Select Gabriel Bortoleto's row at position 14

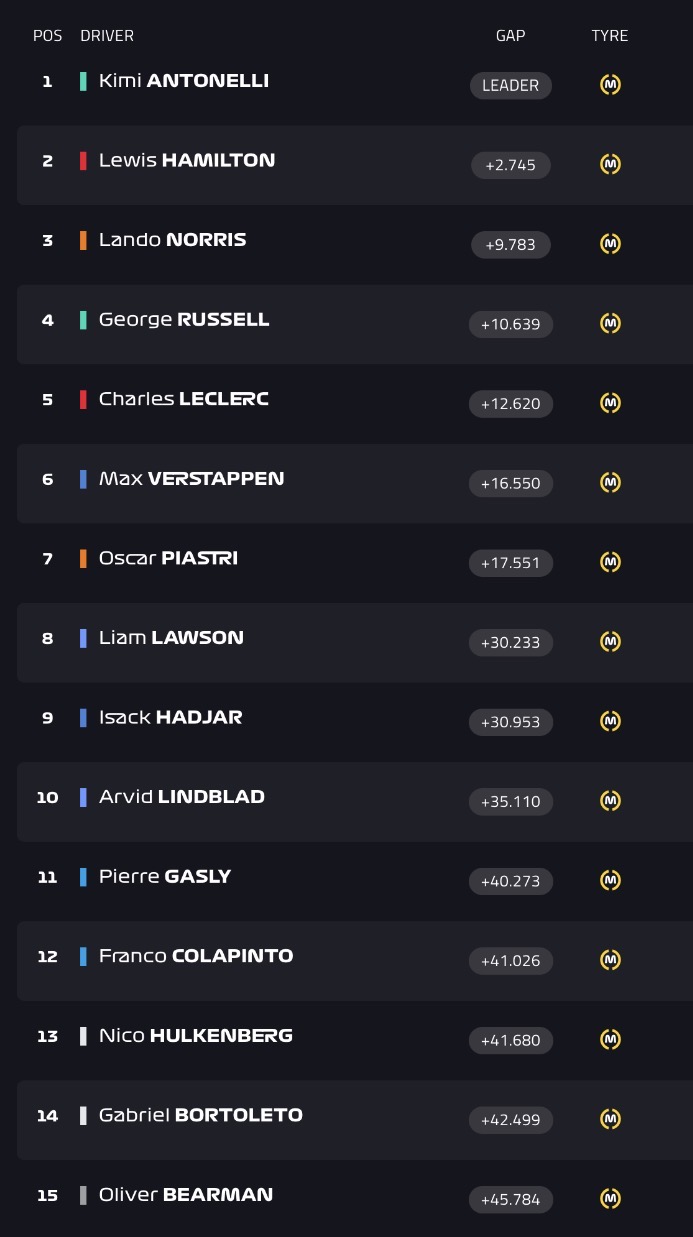pos(355,1120)
